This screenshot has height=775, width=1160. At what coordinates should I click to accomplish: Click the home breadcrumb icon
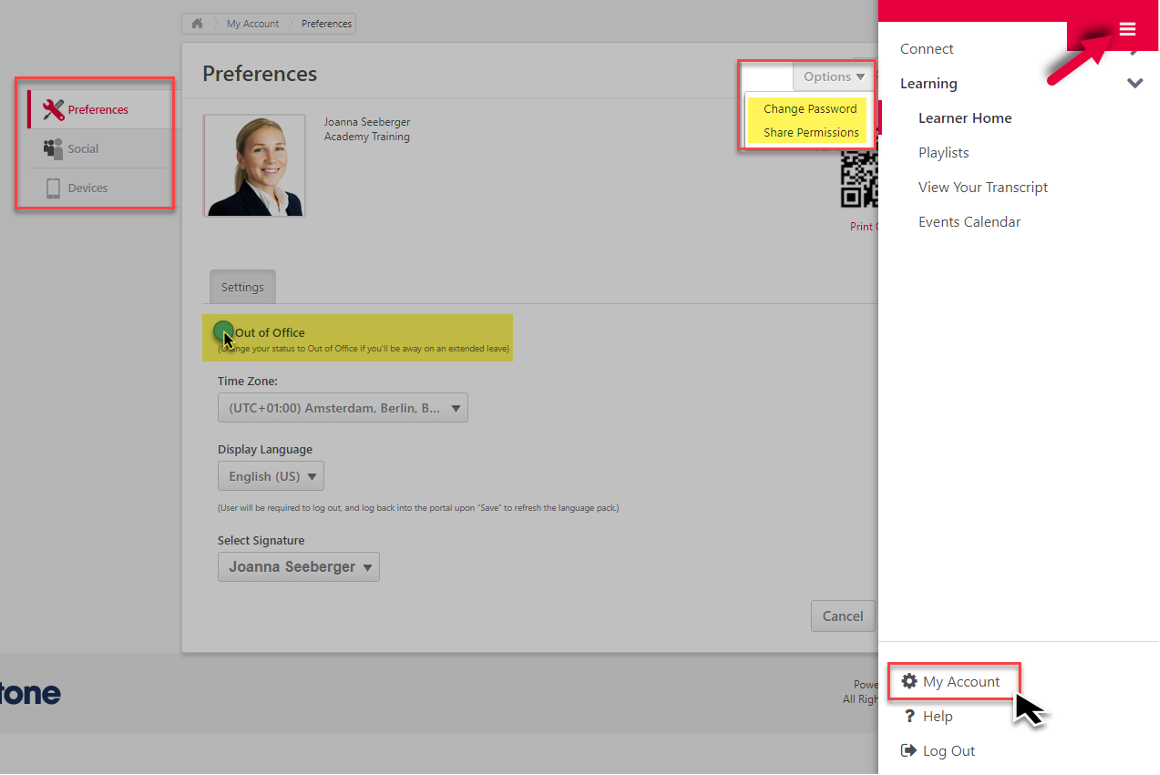[x=197, y=23]
